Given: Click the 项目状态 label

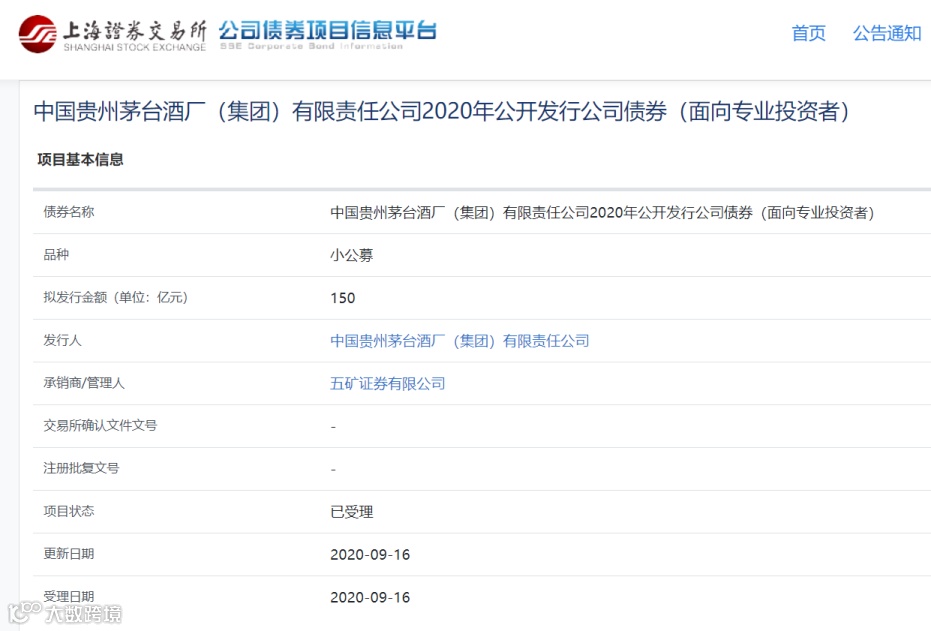Looking at the screenshot, I should [69, 510].
